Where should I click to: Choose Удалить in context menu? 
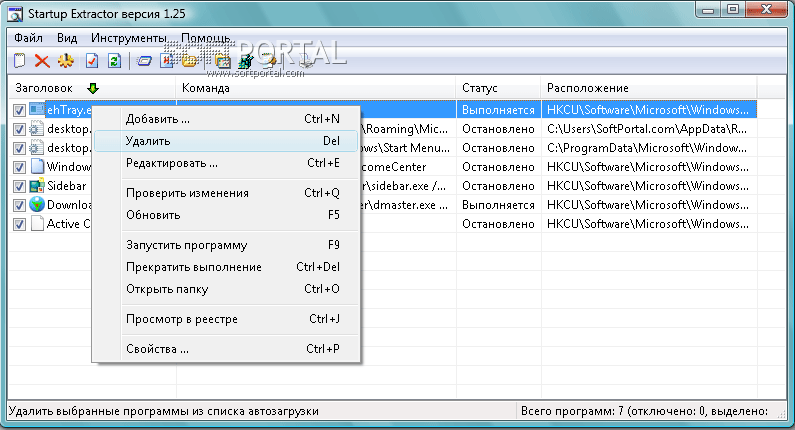226,141
